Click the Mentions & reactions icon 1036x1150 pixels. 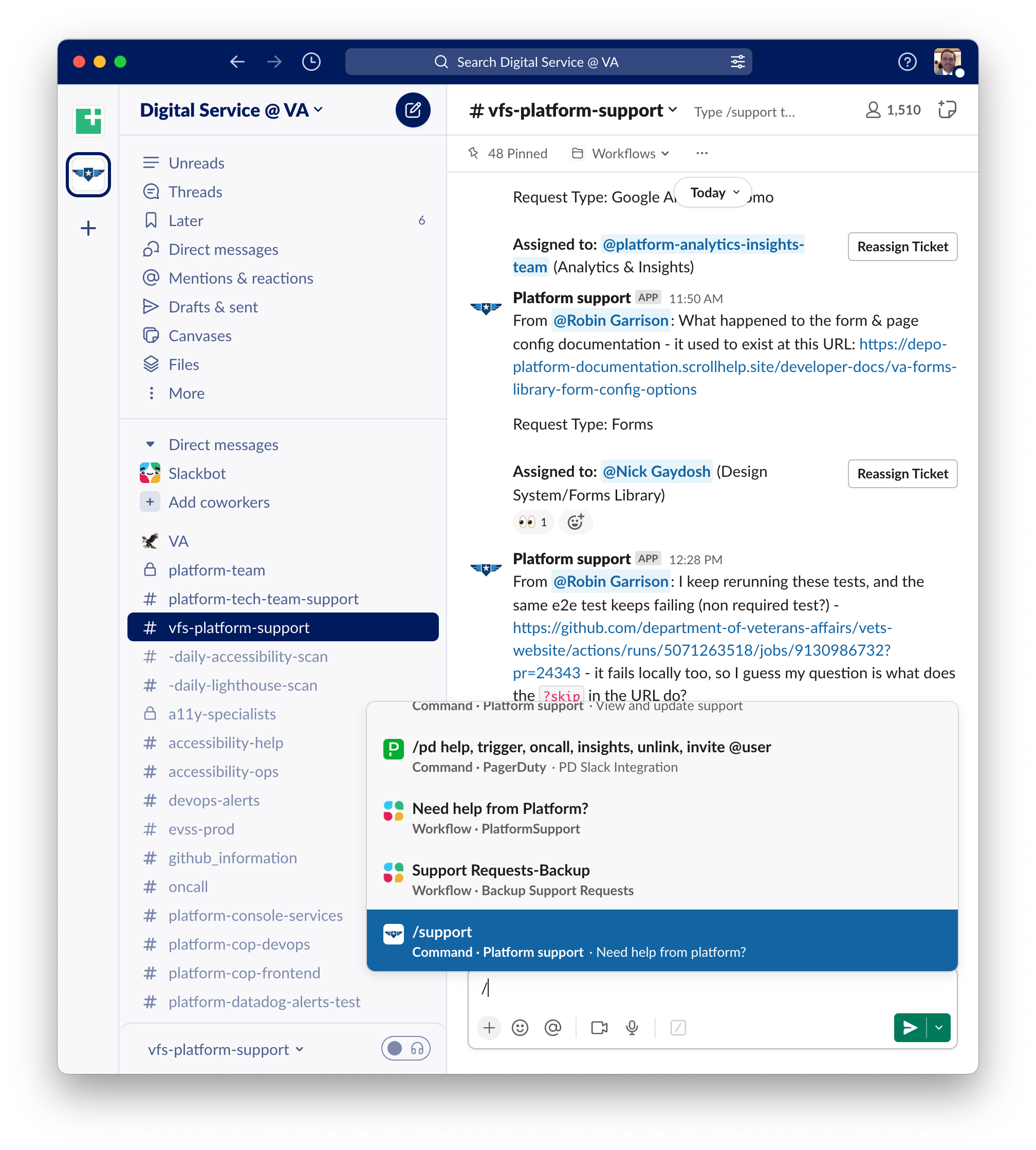152,277
